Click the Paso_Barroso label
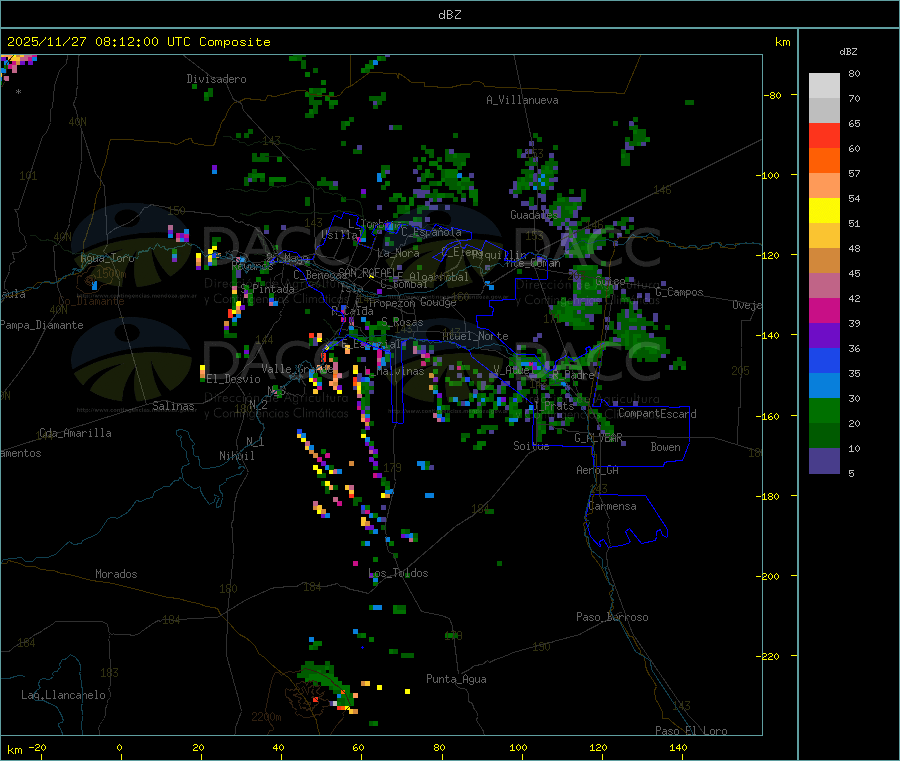 pos(612,617)
